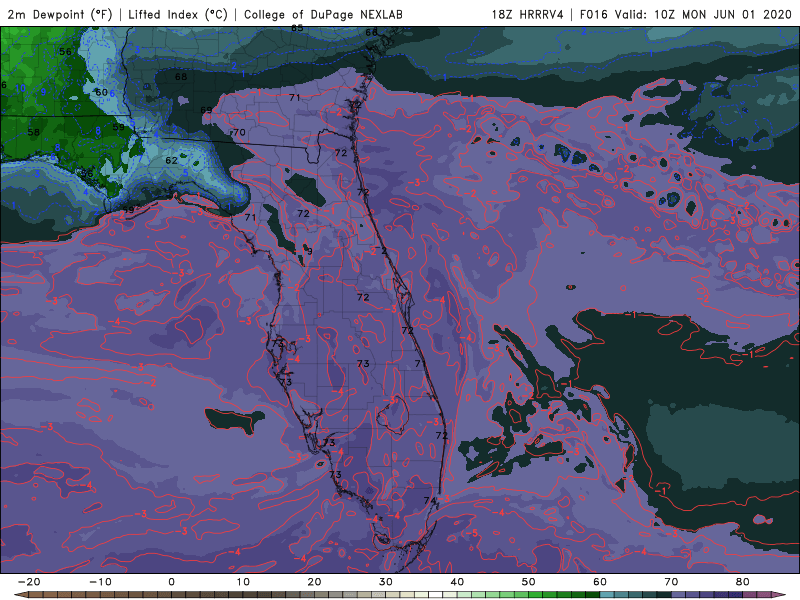The height and width of the screenshot is (600, 800).
Task: Click the 62 dewpoint reading on the map
Action: click(171, 160)
